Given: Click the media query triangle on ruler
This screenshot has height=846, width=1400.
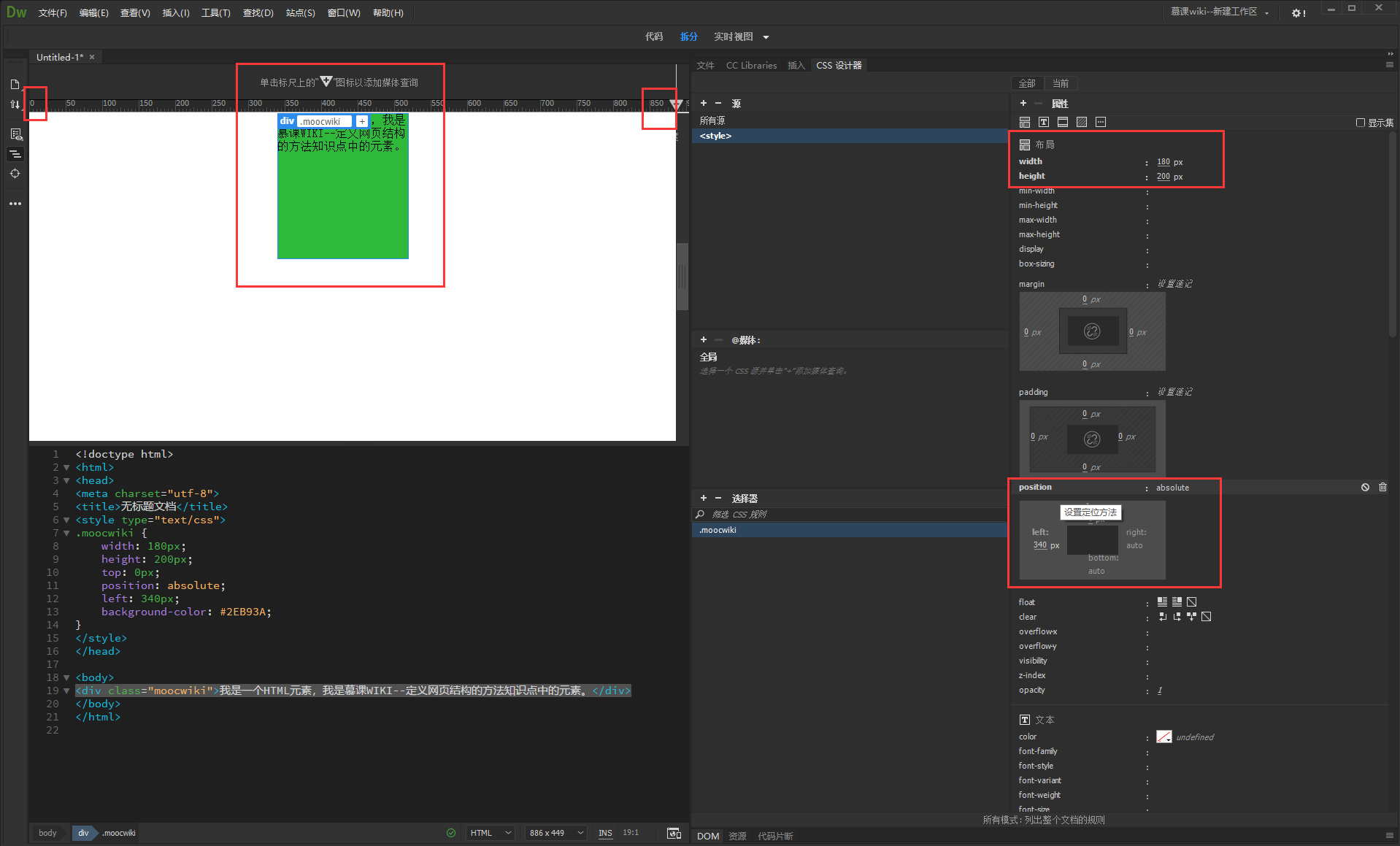Looking at the screenshot, I should pos(676,104).
